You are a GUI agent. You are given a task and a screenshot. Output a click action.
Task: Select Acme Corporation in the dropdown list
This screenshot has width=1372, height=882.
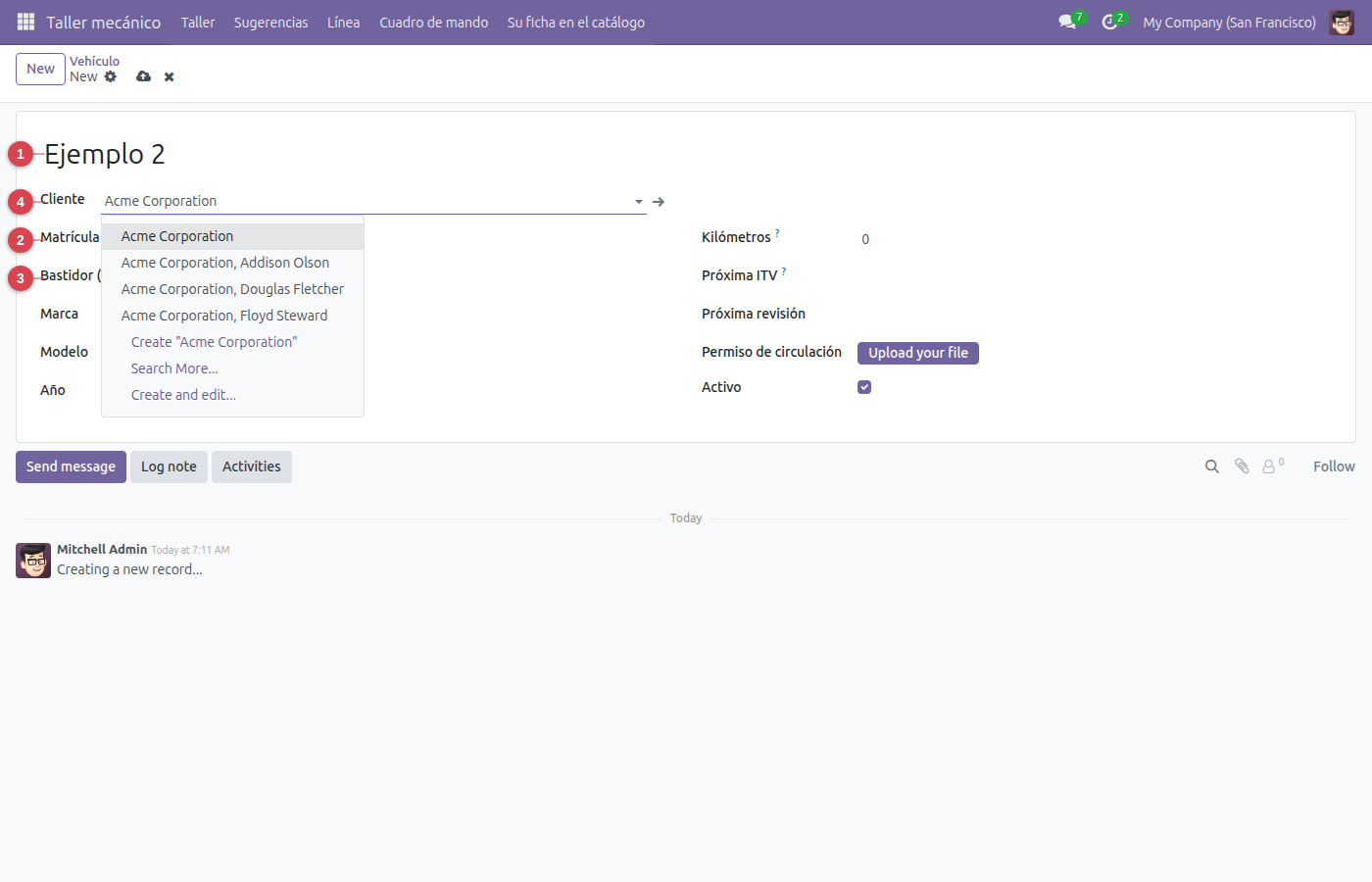coord(232,236)
